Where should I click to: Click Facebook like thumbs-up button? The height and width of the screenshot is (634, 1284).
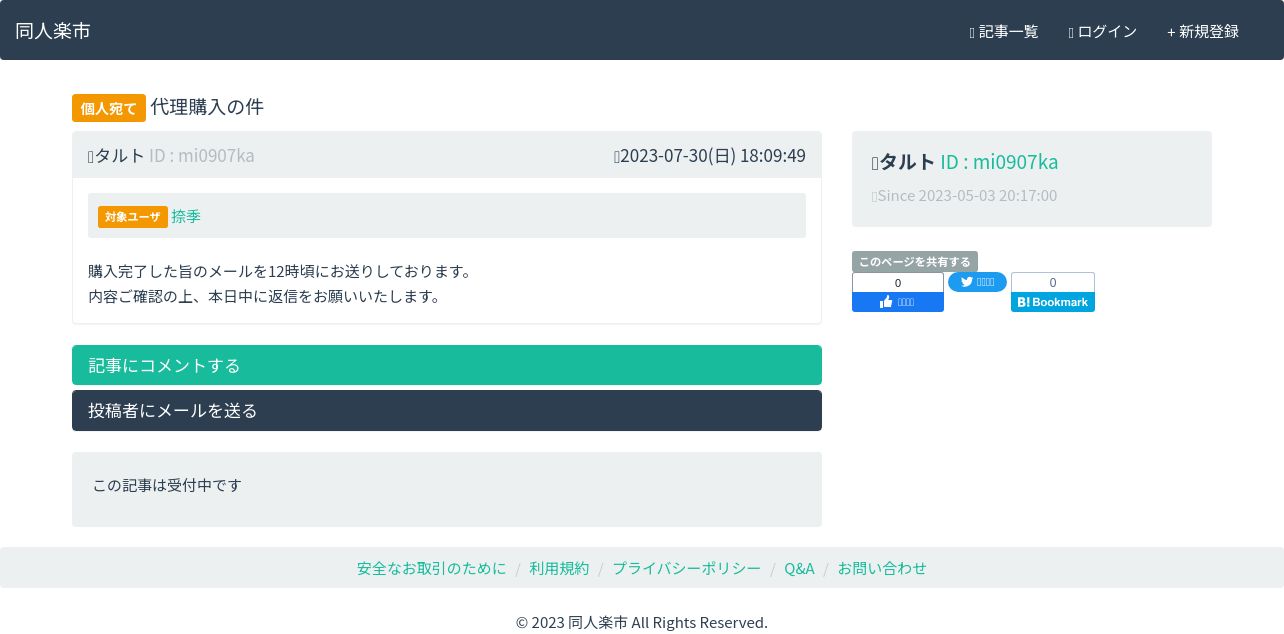898,302
